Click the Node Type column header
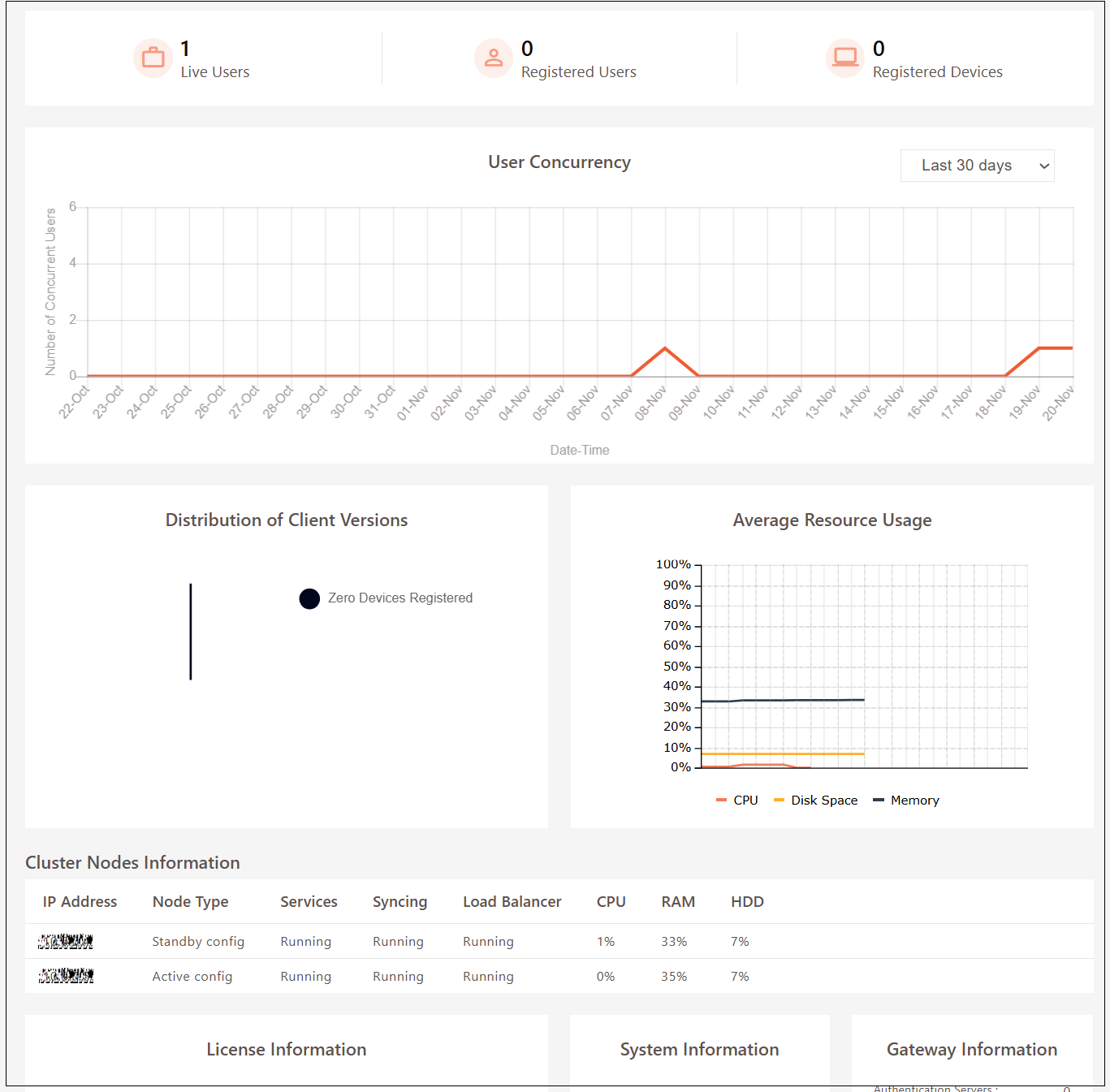1110x1092 pixels. [190, 902]
